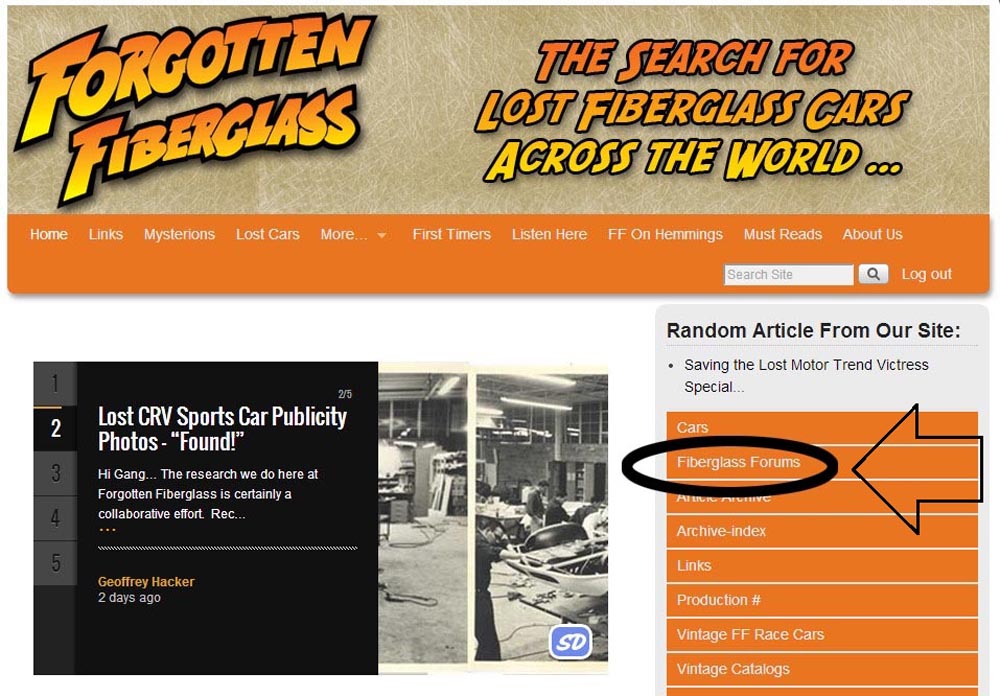Jump to slide 4 of the carousel

[x=55, y=518]
